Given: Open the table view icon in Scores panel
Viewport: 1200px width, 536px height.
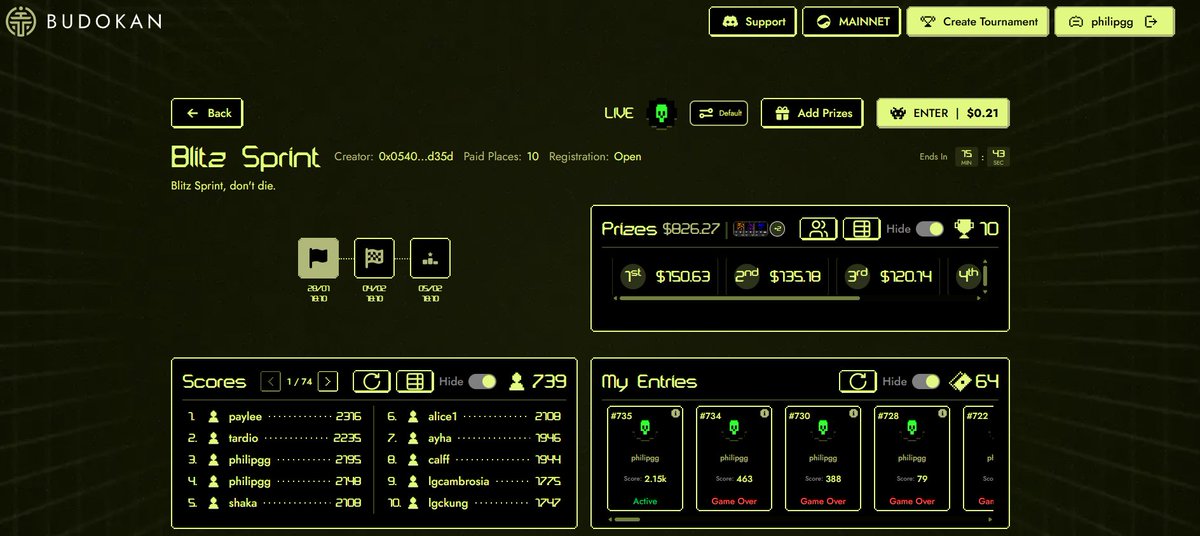Looking at the screenshot, I should 415,381.
